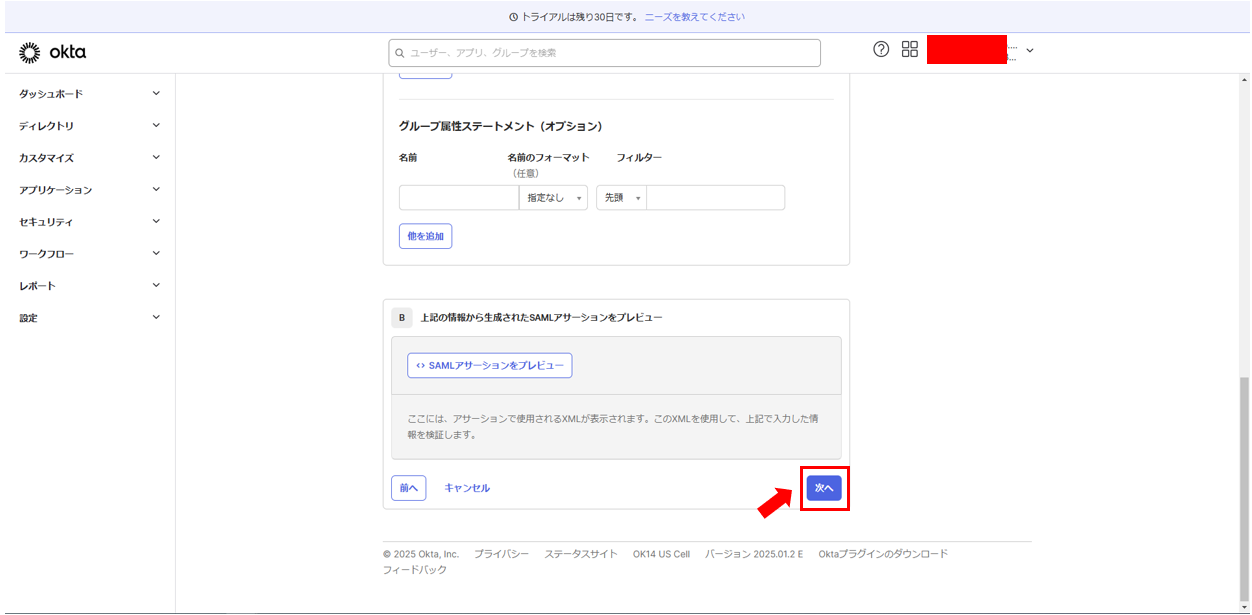Click the グループ属性ステートメント heading
The image size is (1252, 615).
(x=500, y=127)
